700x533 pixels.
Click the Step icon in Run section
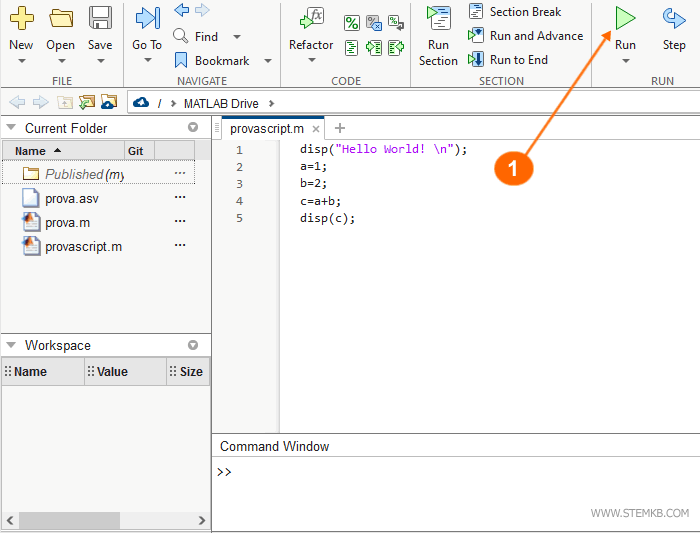(x=674, y=18)
